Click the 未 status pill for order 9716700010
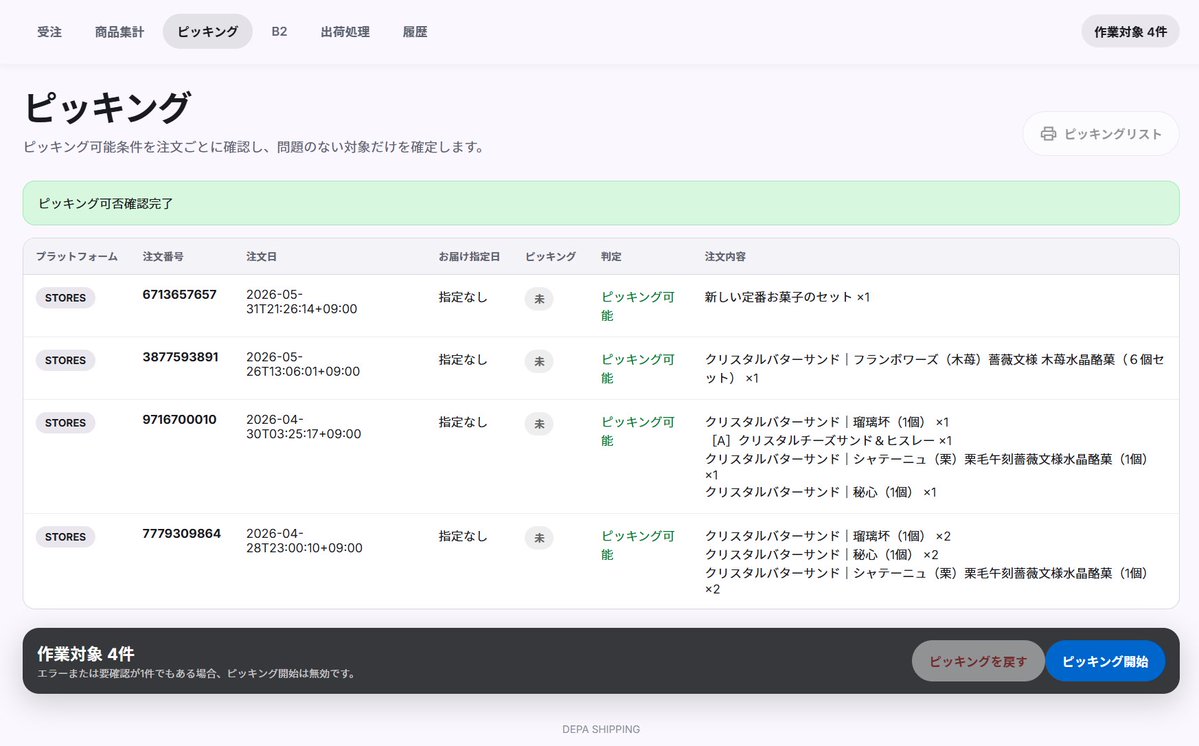The width and height of the screenshot is (1199, 746). 539,424
